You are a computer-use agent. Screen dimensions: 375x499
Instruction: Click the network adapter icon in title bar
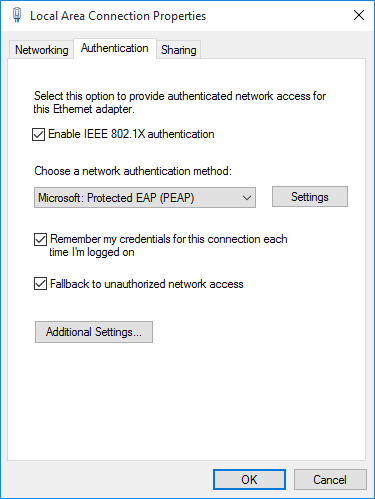(x=17, y=15)
